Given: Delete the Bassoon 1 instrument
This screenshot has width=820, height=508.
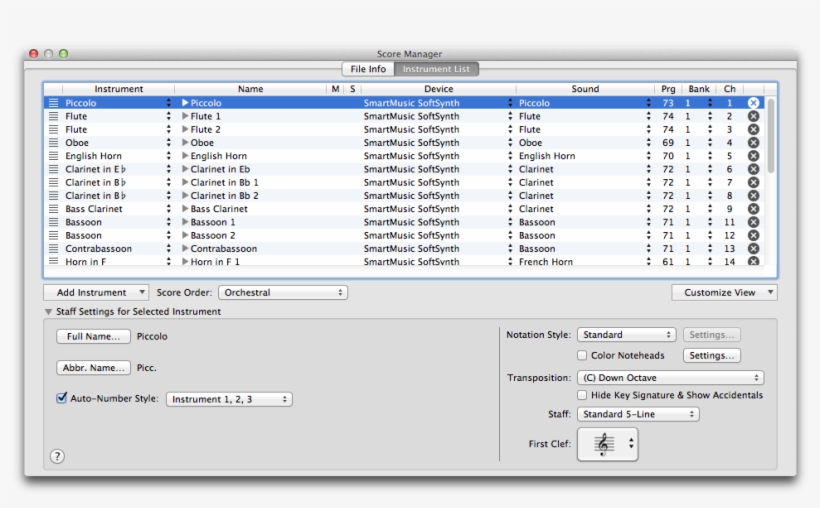Looking at the screenshot, I should pyautogui.click(x=753, y=222).
